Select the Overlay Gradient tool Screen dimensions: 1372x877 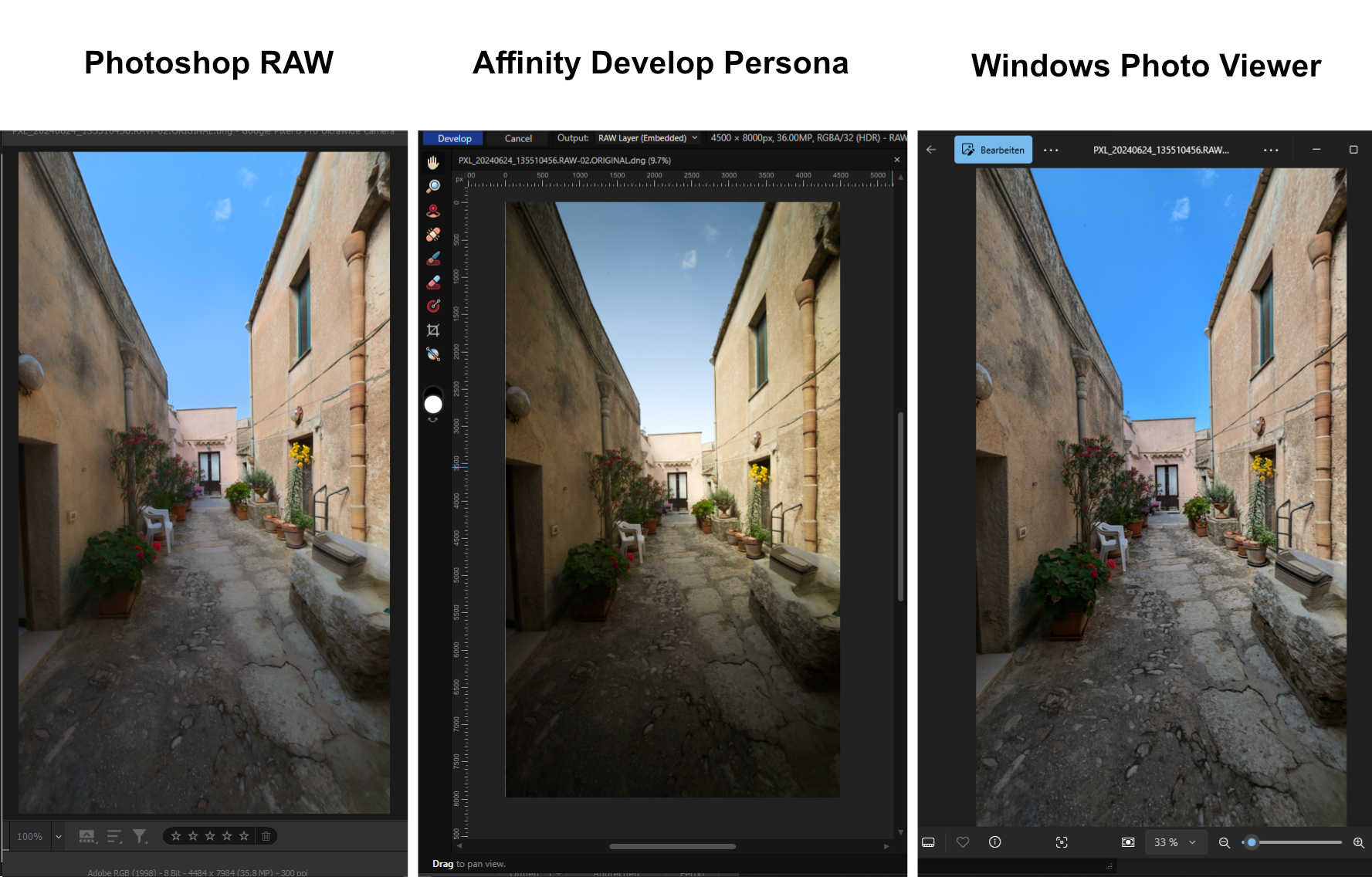[x=433, y=306]
